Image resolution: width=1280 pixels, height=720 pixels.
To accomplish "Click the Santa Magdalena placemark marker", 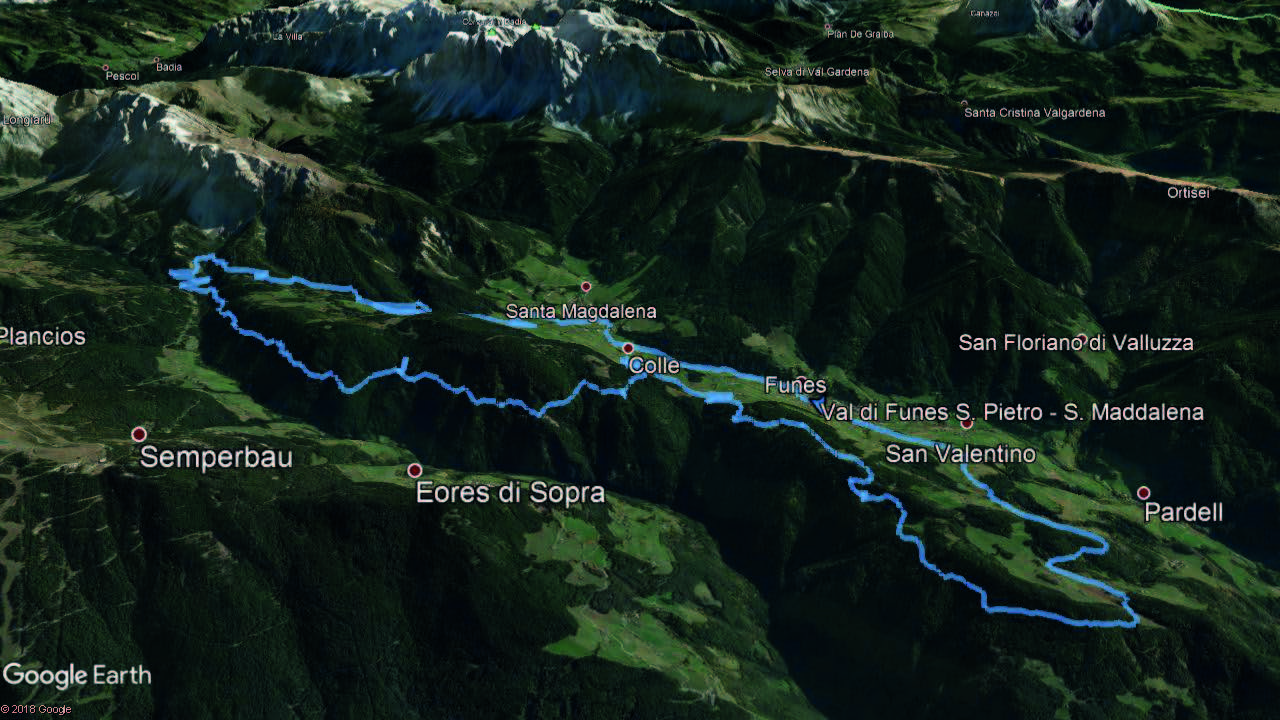I will (586, 287).
